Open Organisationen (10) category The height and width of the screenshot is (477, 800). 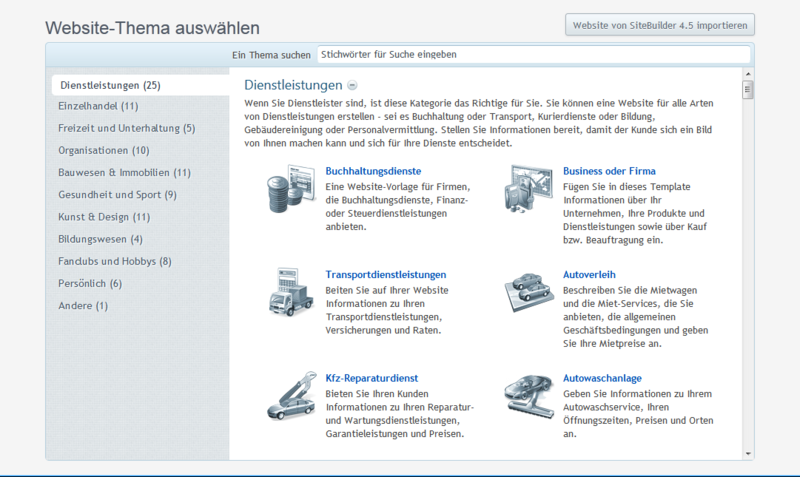(x=104, y=150)
